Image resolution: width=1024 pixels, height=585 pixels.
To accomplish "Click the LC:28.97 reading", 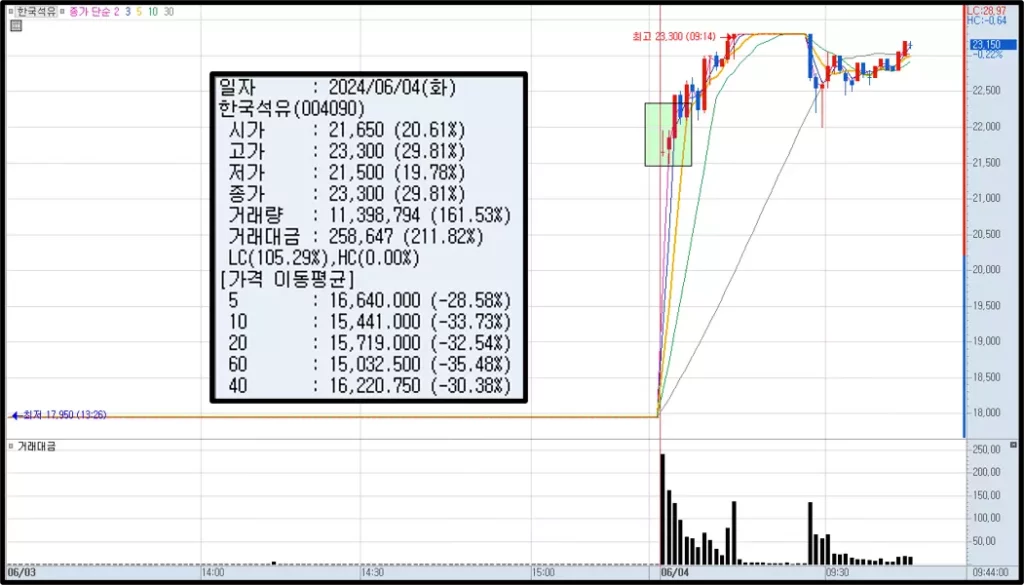I will coord(986,12).
